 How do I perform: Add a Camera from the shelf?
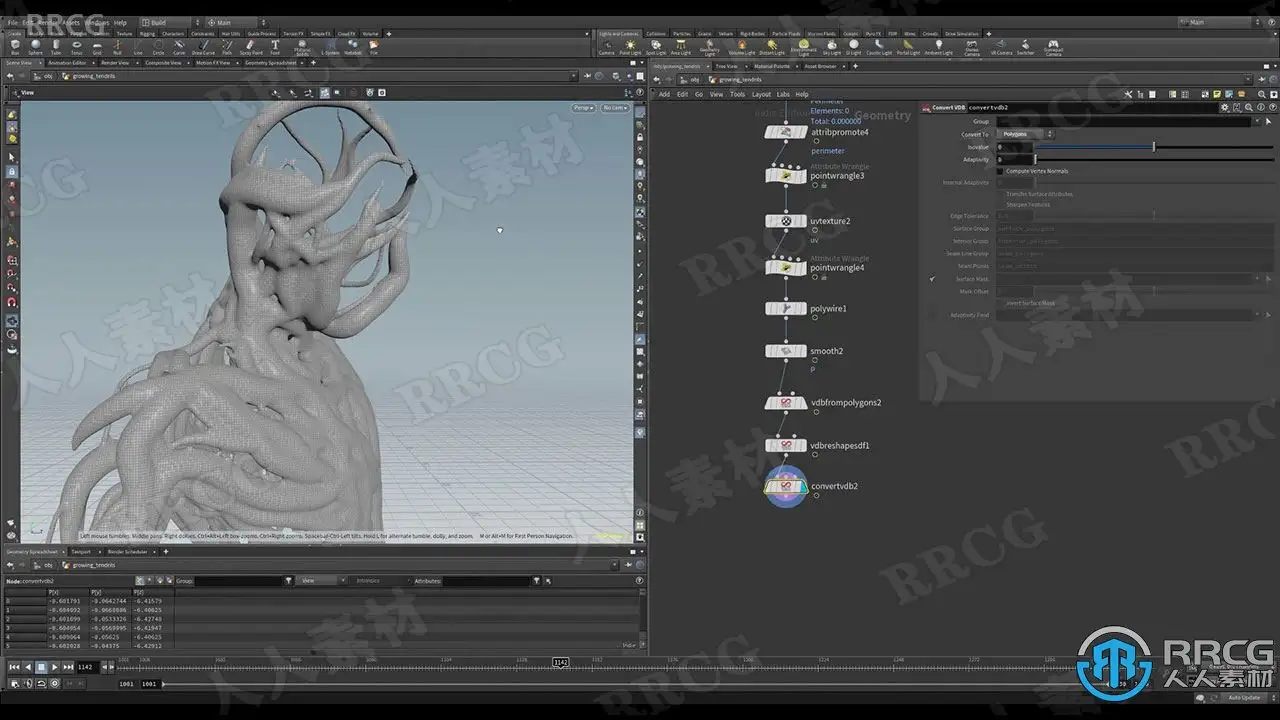[x=606, y=46]
